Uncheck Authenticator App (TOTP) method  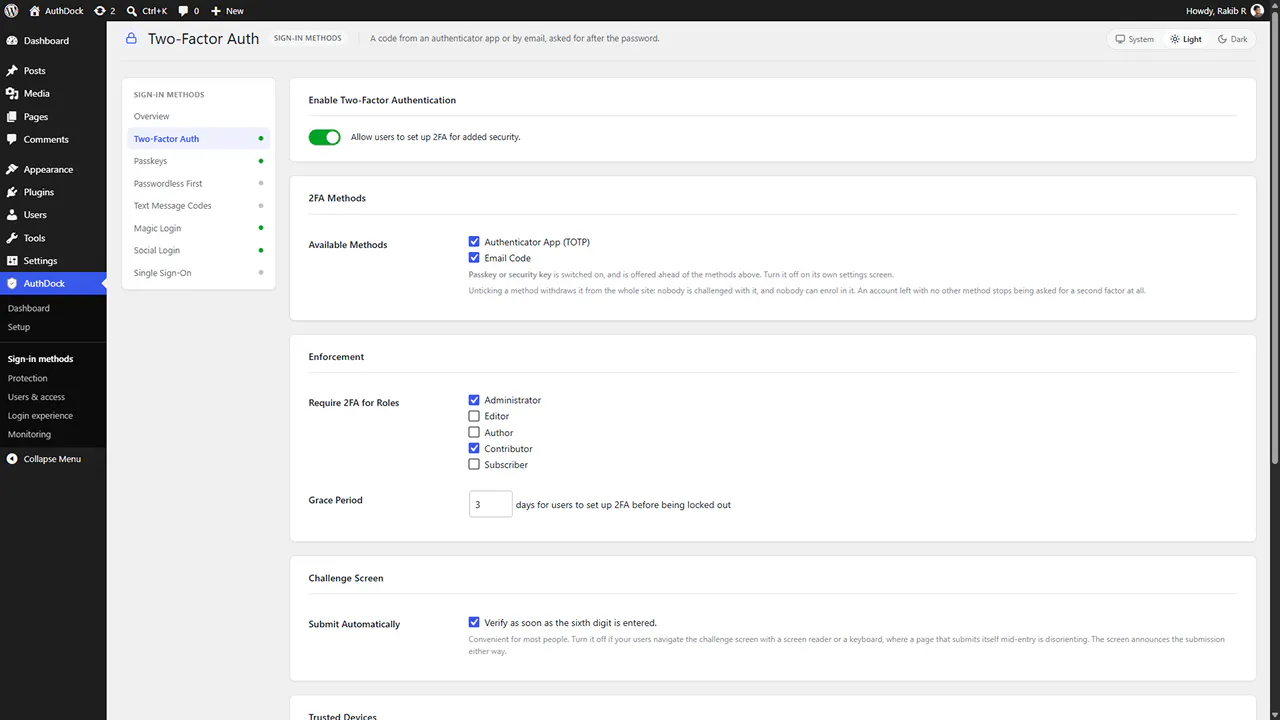tap(474, 242)
